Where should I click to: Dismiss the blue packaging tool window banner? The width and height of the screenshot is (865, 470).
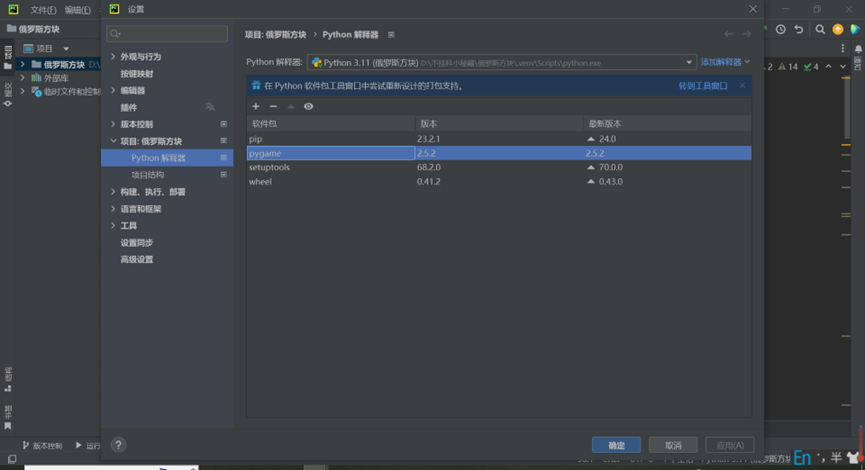click(x=743, y=86)
